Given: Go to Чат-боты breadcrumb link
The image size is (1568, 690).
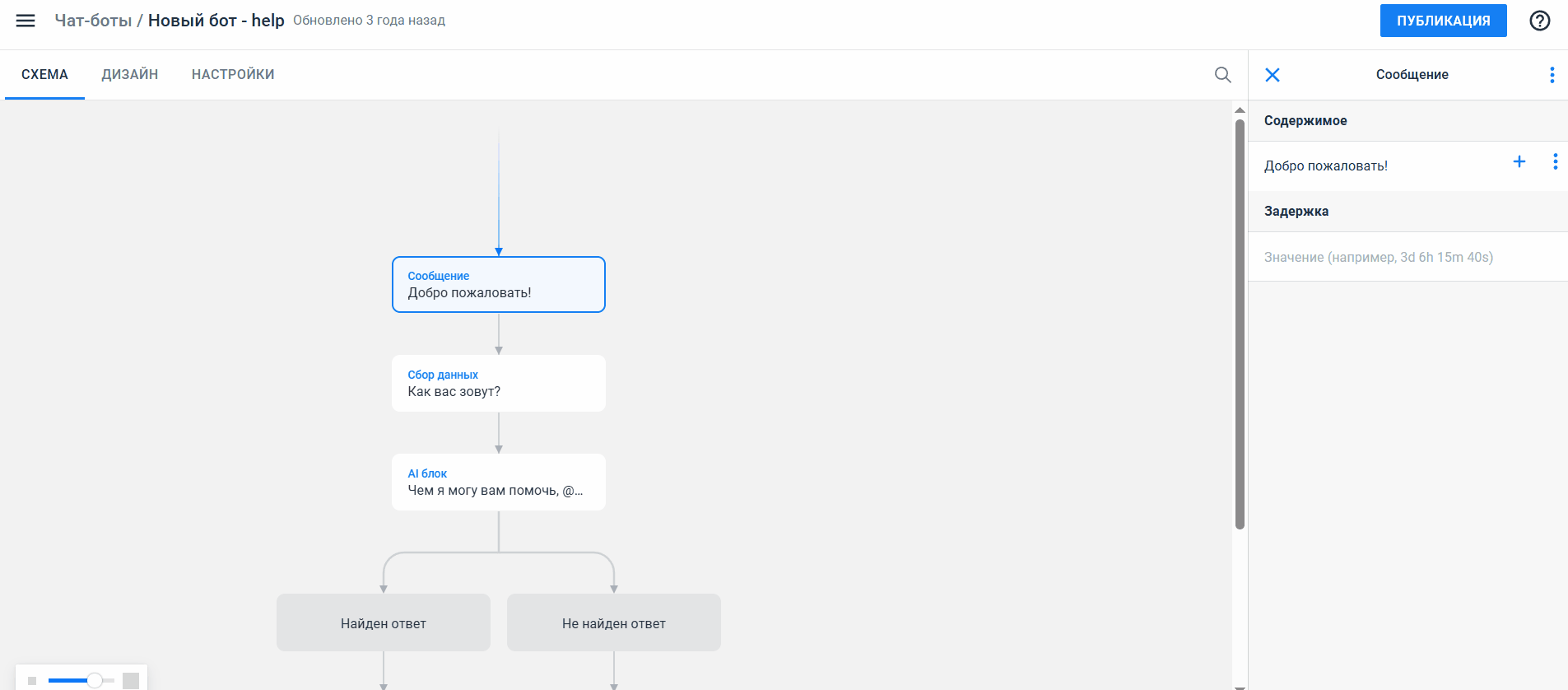Looking at the screenshot, I should coord(93,21).
